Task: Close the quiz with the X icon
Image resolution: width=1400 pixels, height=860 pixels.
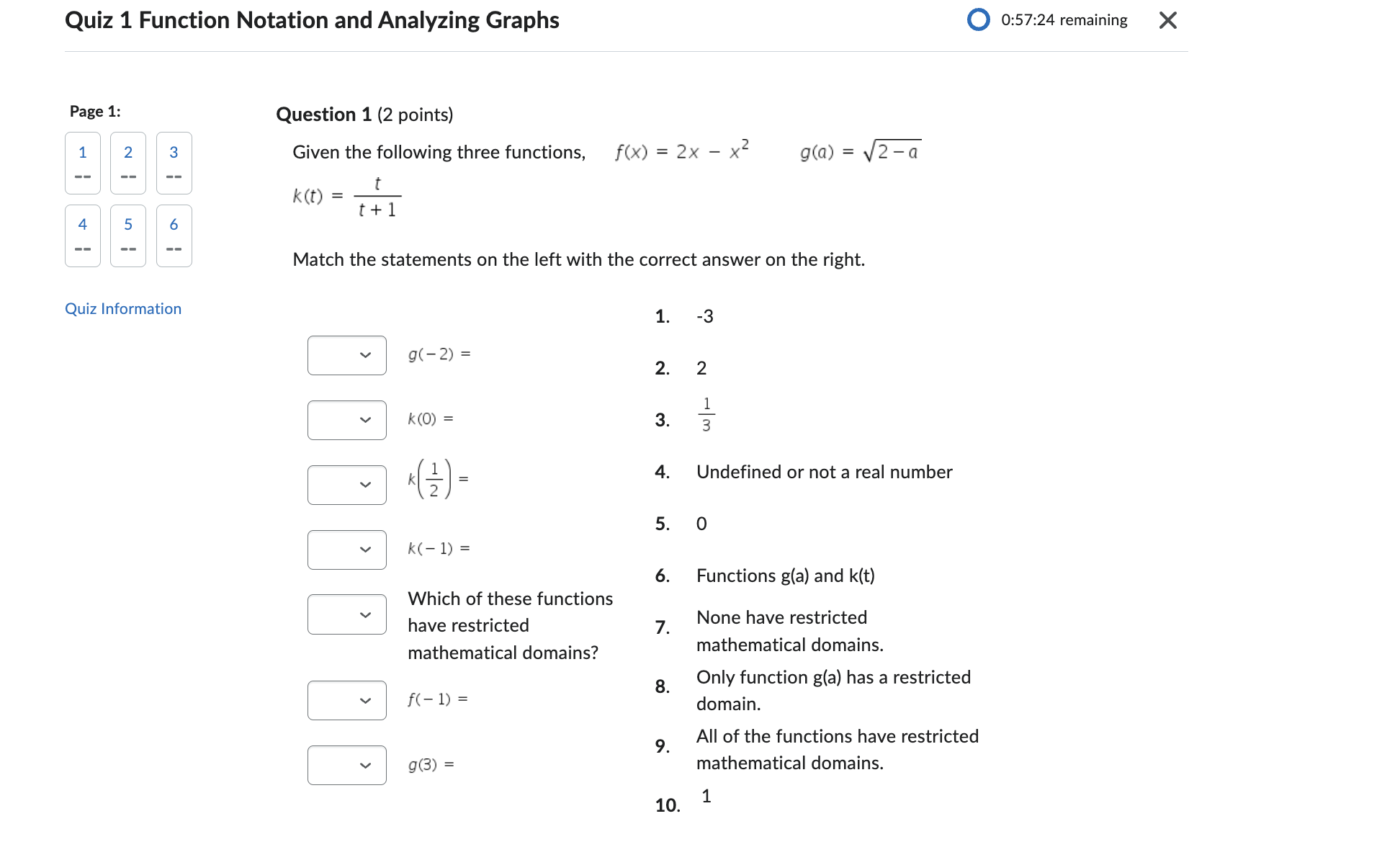Action: click(x=1167, y=20)
